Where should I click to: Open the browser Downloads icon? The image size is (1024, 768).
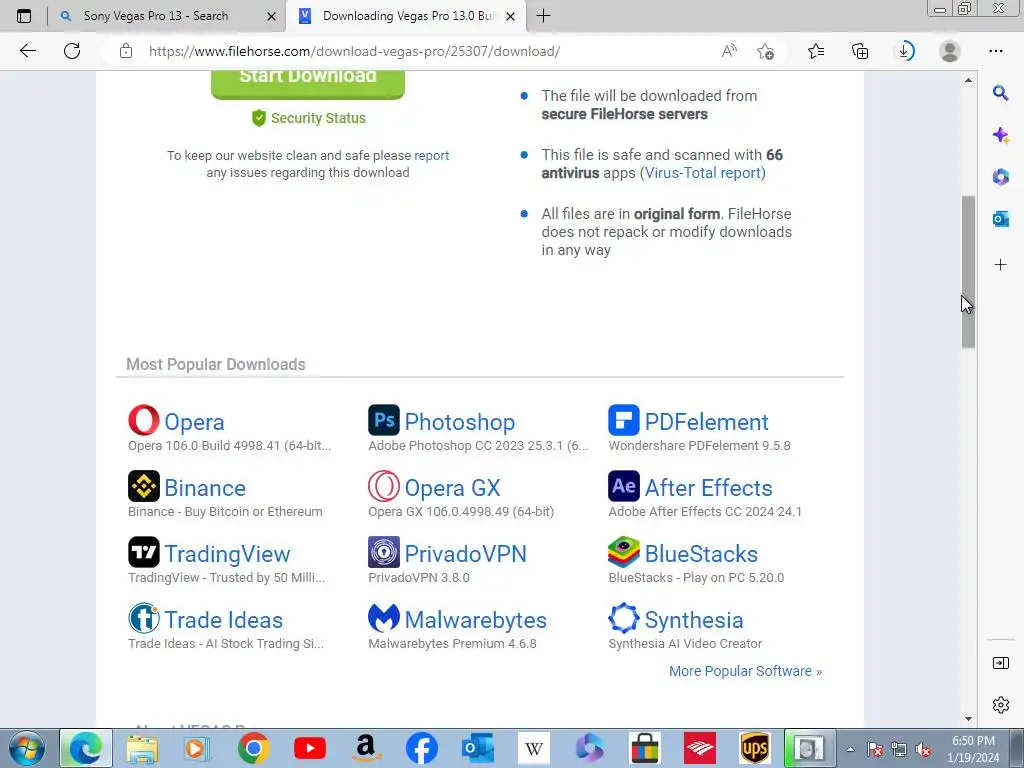(x=904, y=51)
